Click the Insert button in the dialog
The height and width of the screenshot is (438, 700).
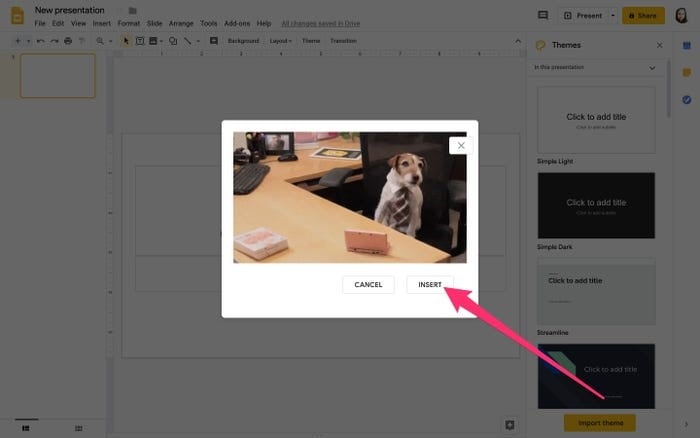[430, 284]
